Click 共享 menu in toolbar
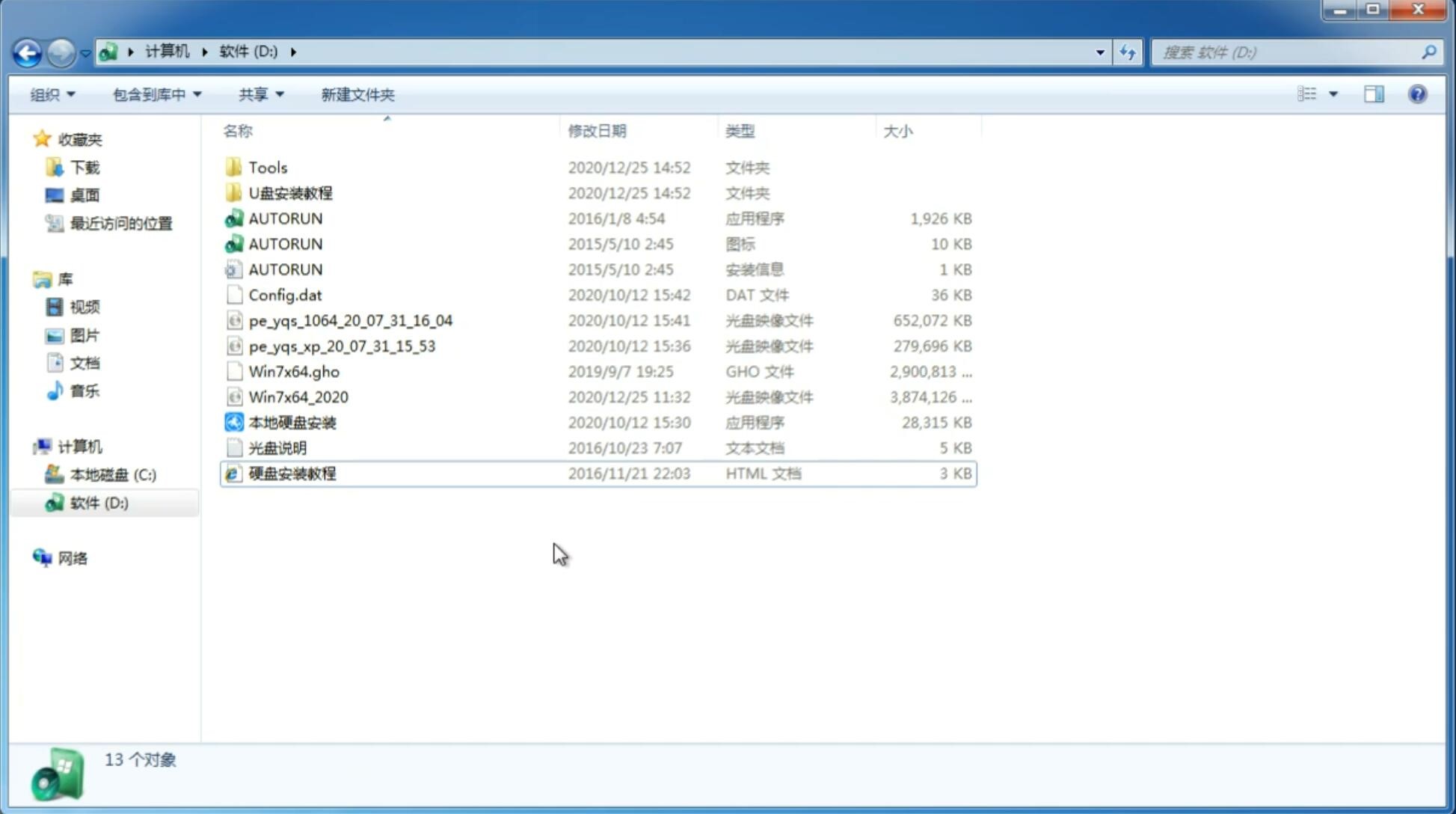The height and width of the screenshot is (814, 1456). tap(259, 94)
